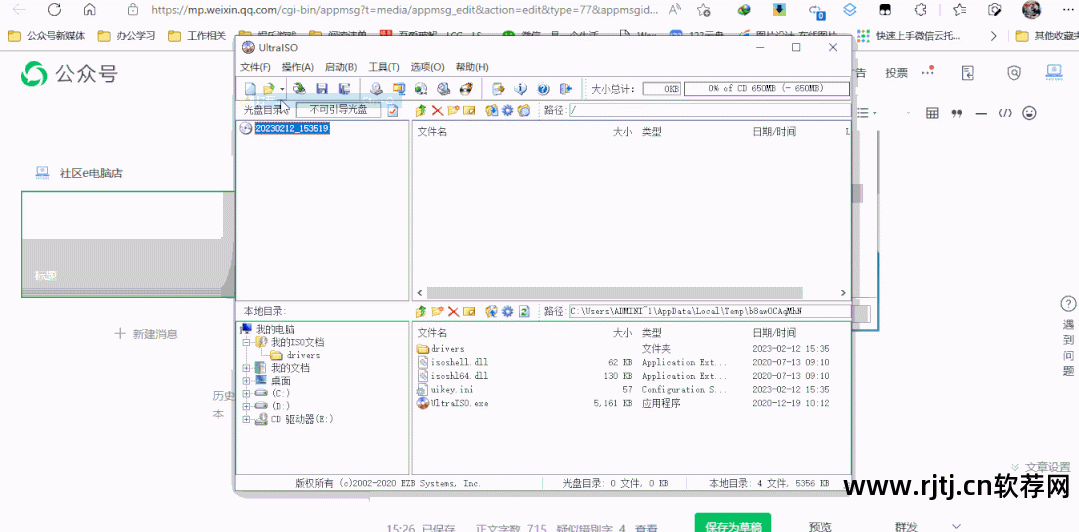The image size is (1079, 532).
Task: Click the refresh icon in local directory toolbar
Action: 523,311
